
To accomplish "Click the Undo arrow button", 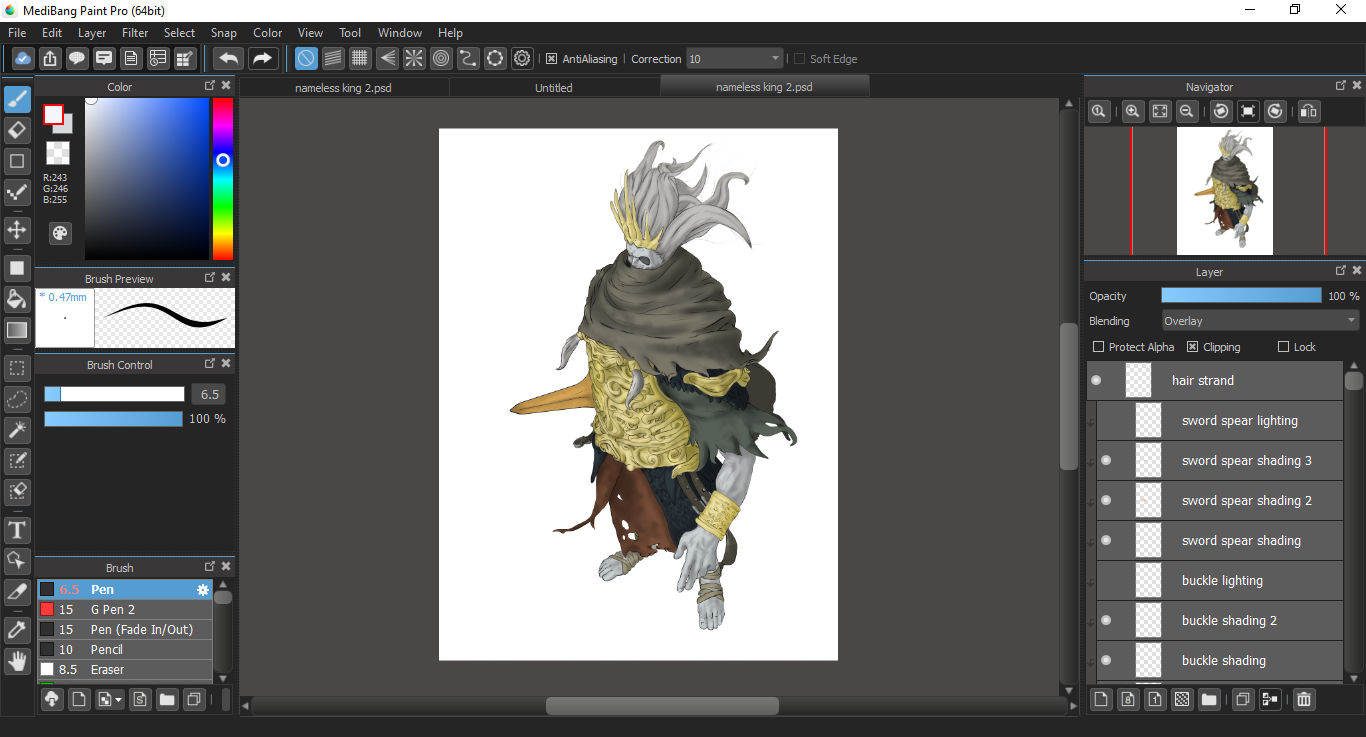I will [229, 58].
